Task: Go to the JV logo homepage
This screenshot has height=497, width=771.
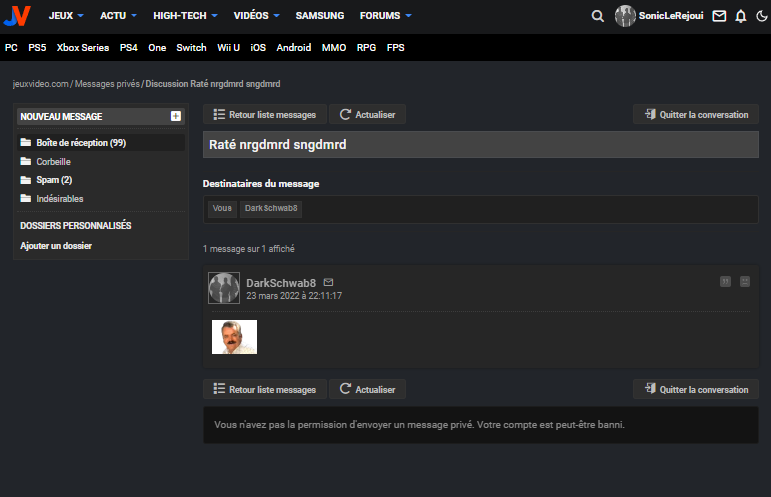Action: point(17,16)
